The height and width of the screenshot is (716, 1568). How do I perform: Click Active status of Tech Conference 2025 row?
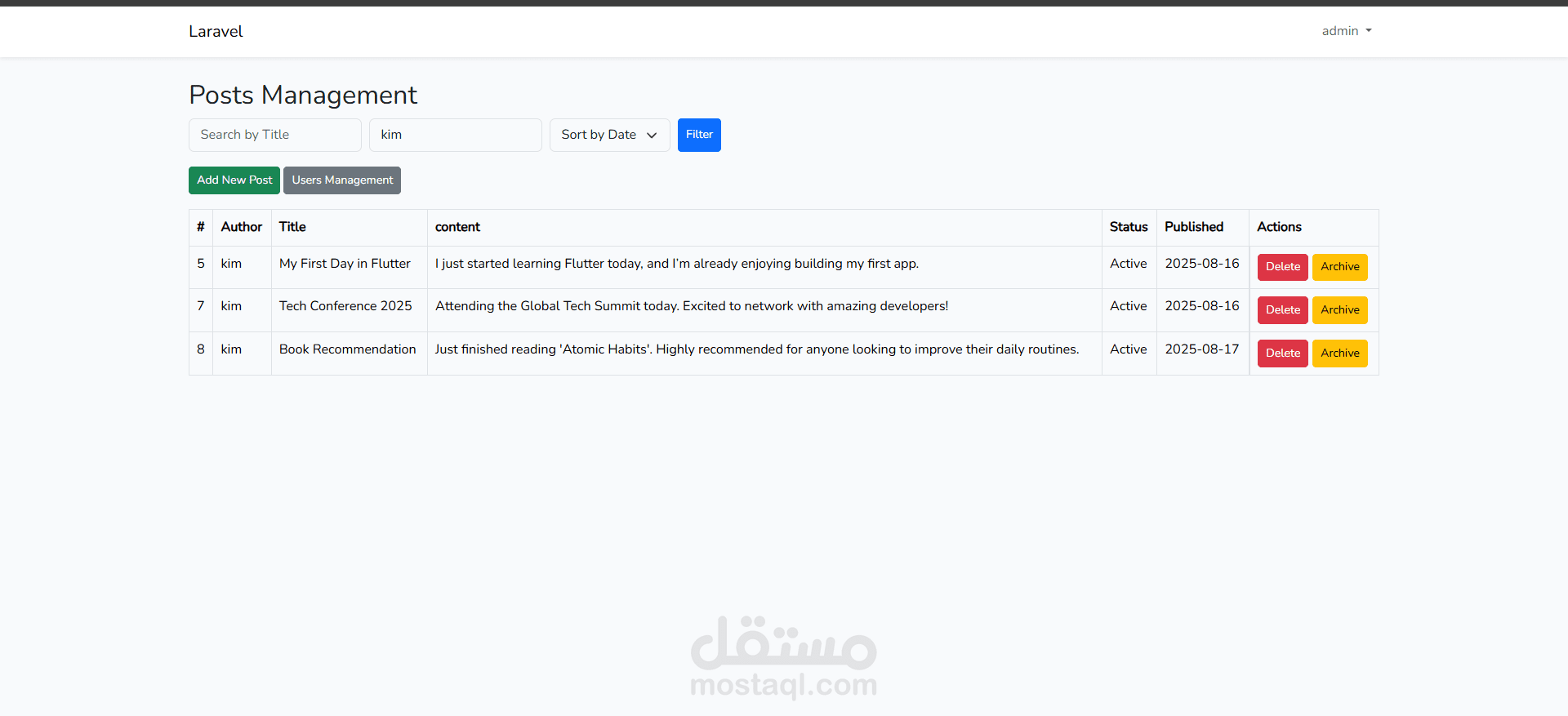(1129, 306)
